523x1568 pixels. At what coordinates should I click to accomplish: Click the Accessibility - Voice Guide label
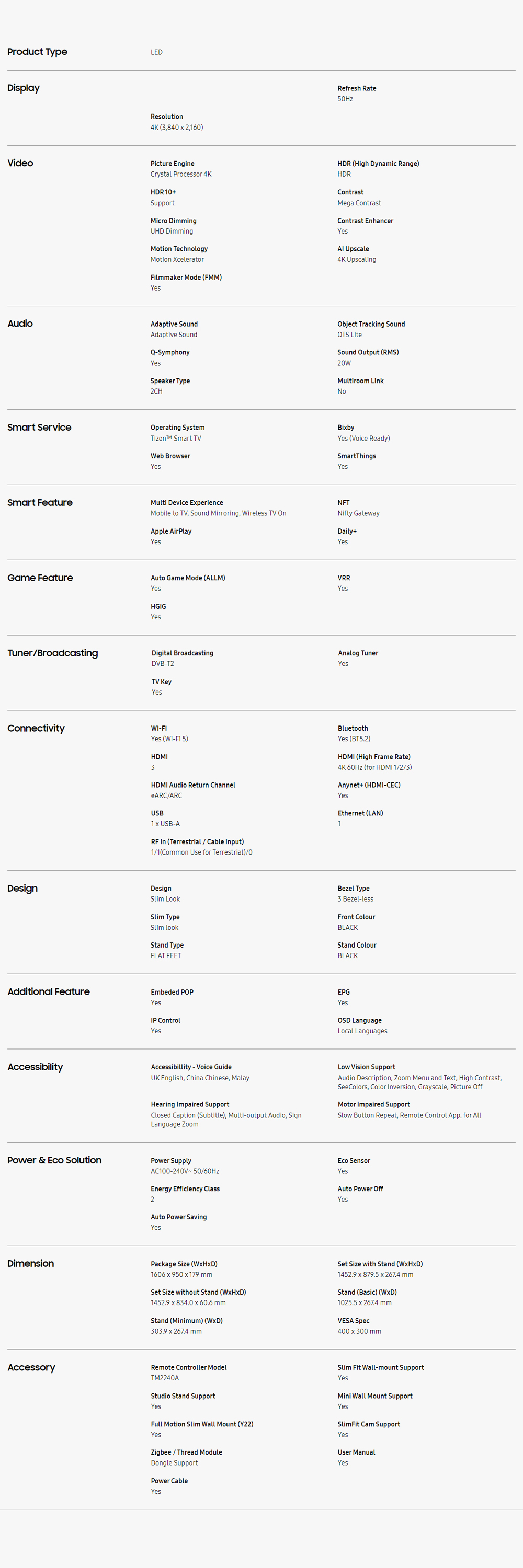191,1067
